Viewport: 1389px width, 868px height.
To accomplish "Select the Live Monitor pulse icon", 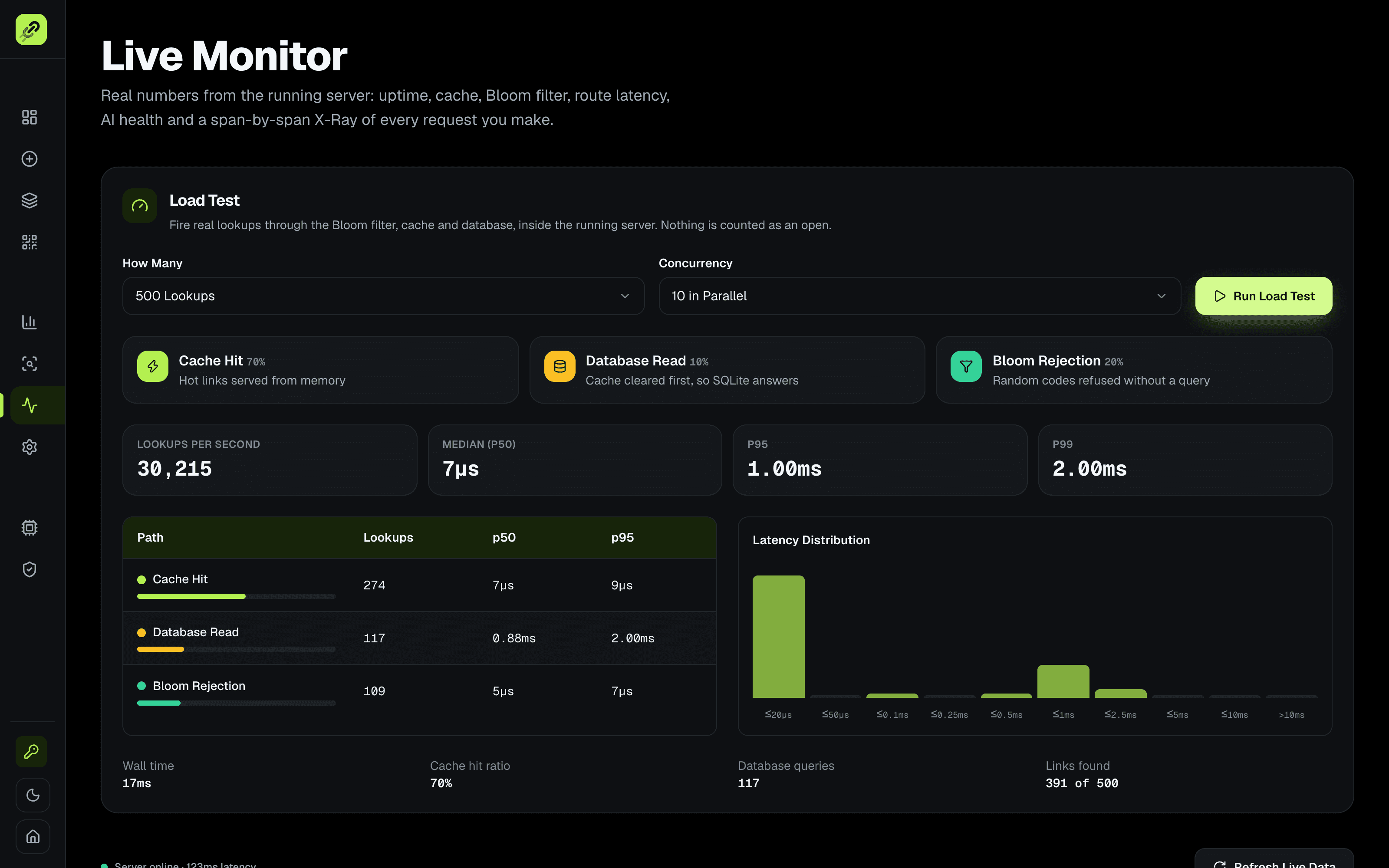I will click(29, 405).
